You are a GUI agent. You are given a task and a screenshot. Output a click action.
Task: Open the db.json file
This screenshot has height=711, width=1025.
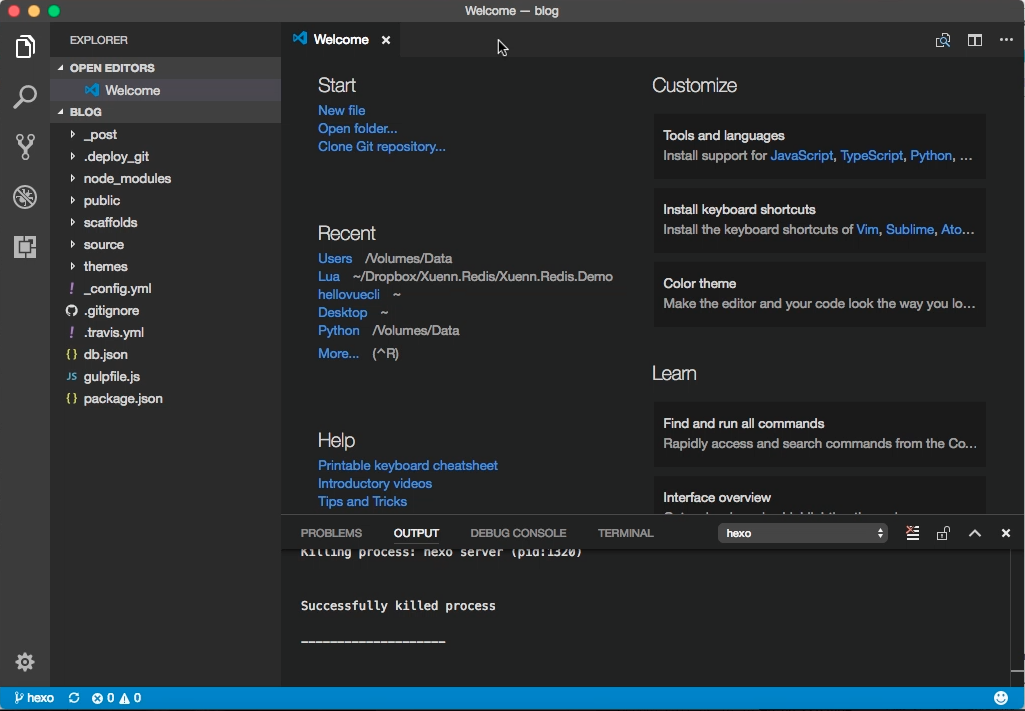[165, 354]
